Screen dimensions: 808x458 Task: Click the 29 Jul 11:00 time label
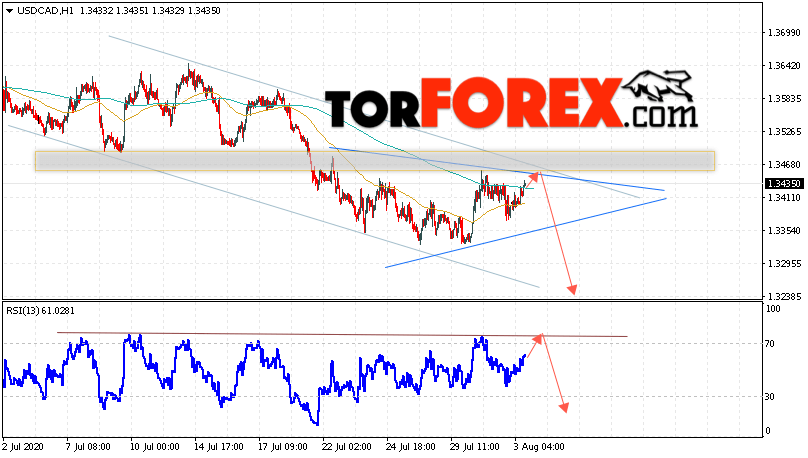tap(474, 447)
